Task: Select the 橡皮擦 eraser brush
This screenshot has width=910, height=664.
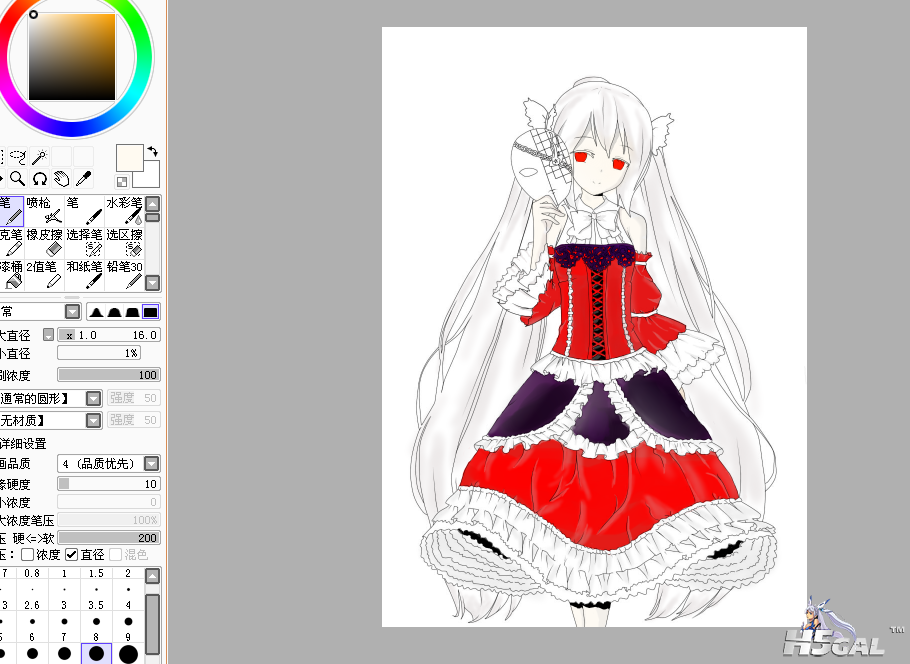Action: [45, 241]
